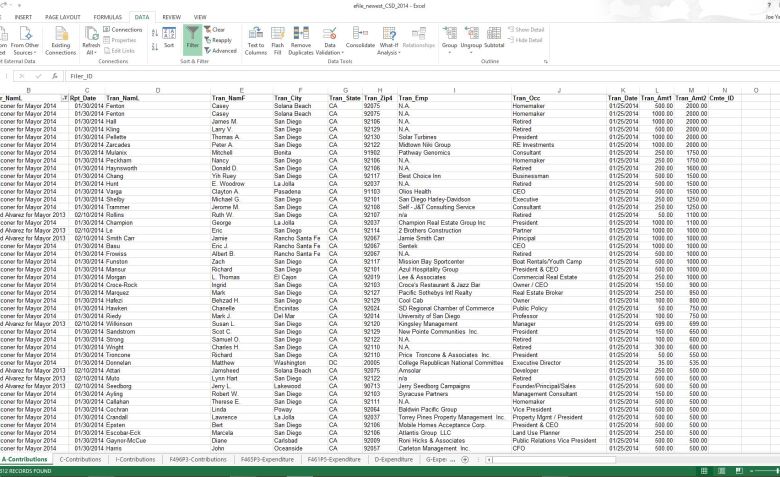Open What-If Analysis menu
Image resolution: width=780 pixels, height=477 pixels.
tap(389, 41)
